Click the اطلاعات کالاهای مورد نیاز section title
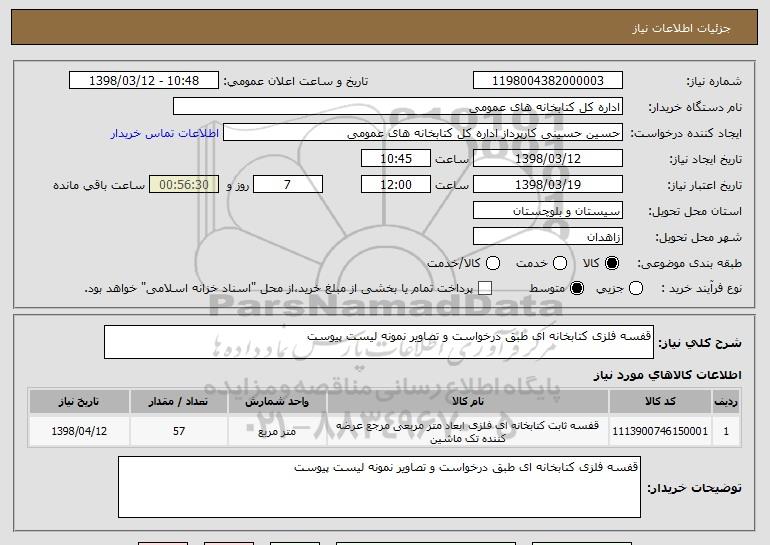770x545 pixels. pyautogui.click(x=667, y=376)
